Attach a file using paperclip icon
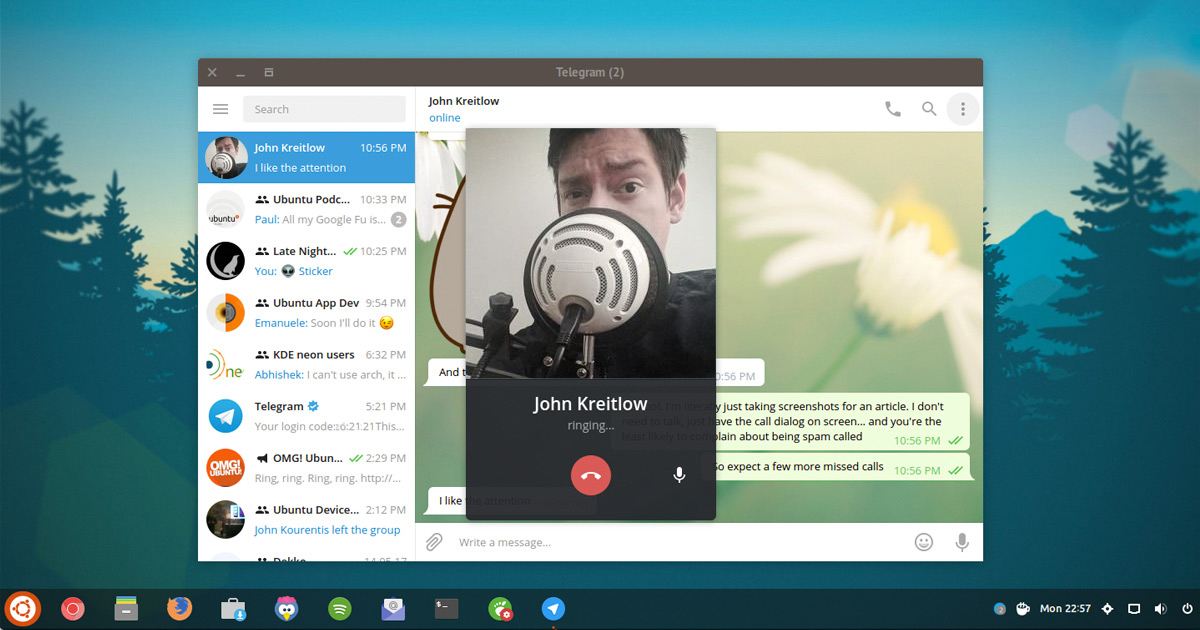Viewport: 1200px width, 630px height. pos(434,542)
